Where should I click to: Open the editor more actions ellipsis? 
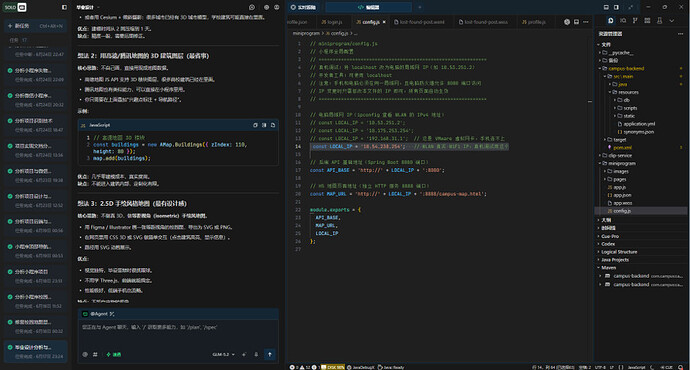point(586,22)
